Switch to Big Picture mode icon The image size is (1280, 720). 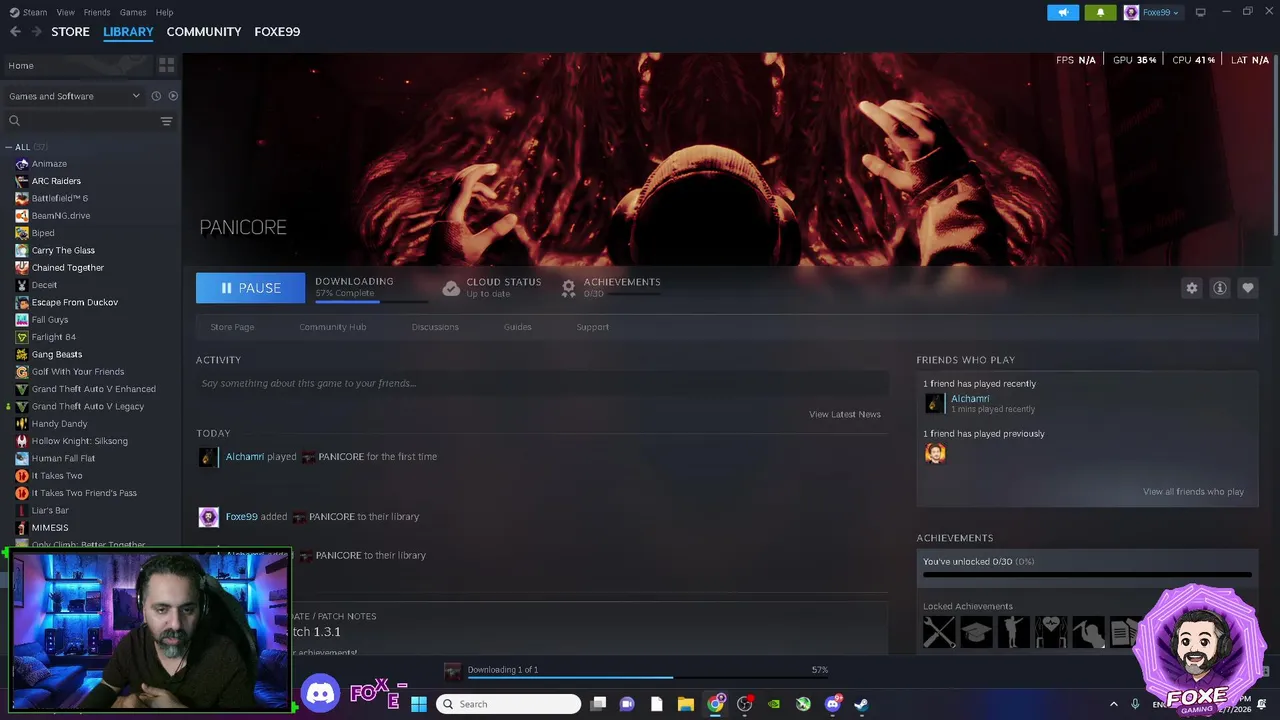(x=1200, y=12)
